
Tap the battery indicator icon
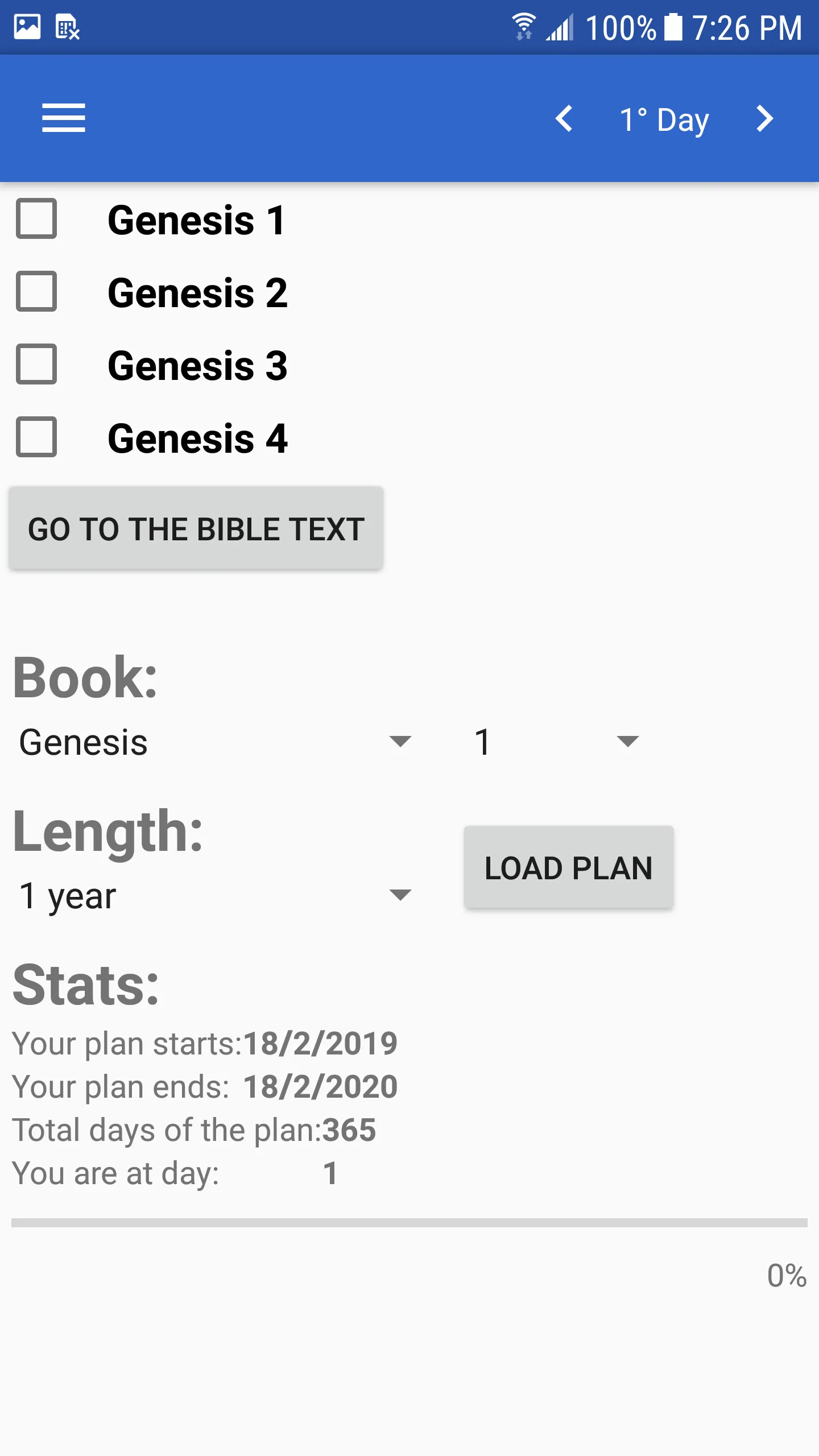[x=673, y=27]
